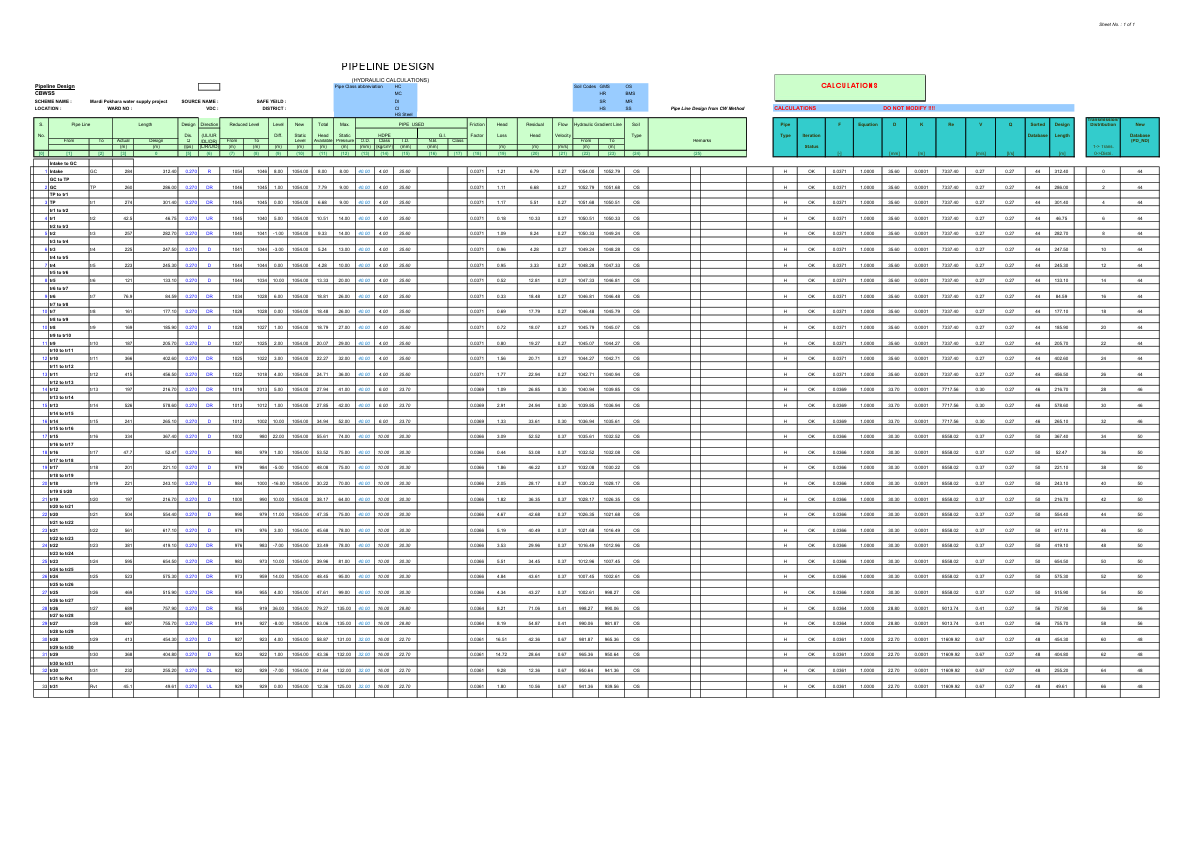Click the Re column header

[x=950, y=124]
